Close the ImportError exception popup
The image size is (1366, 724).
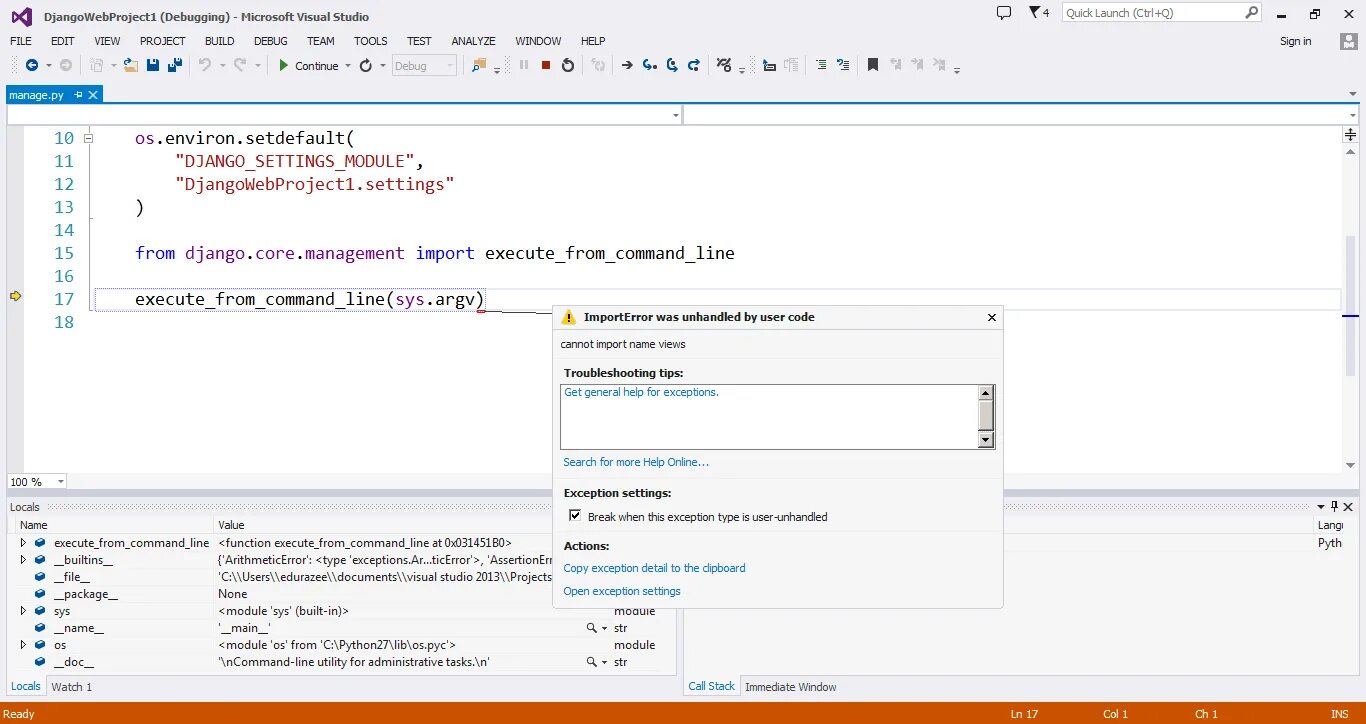point(992,317)
